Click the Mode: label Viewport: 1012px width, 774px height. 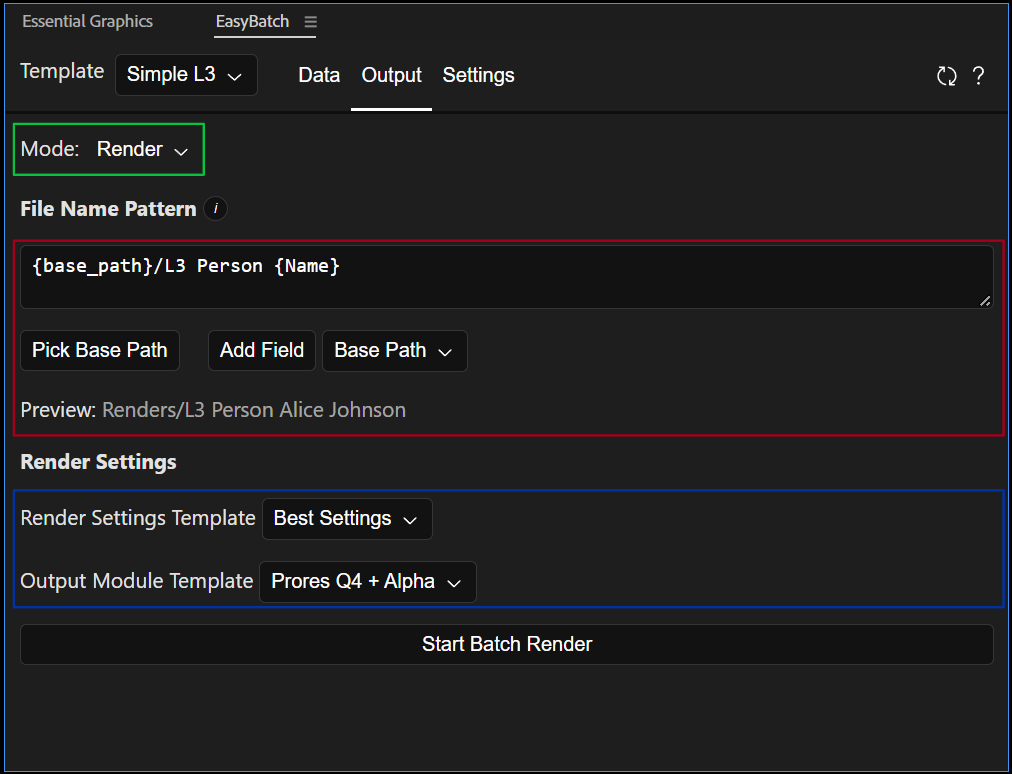point(50,149)
